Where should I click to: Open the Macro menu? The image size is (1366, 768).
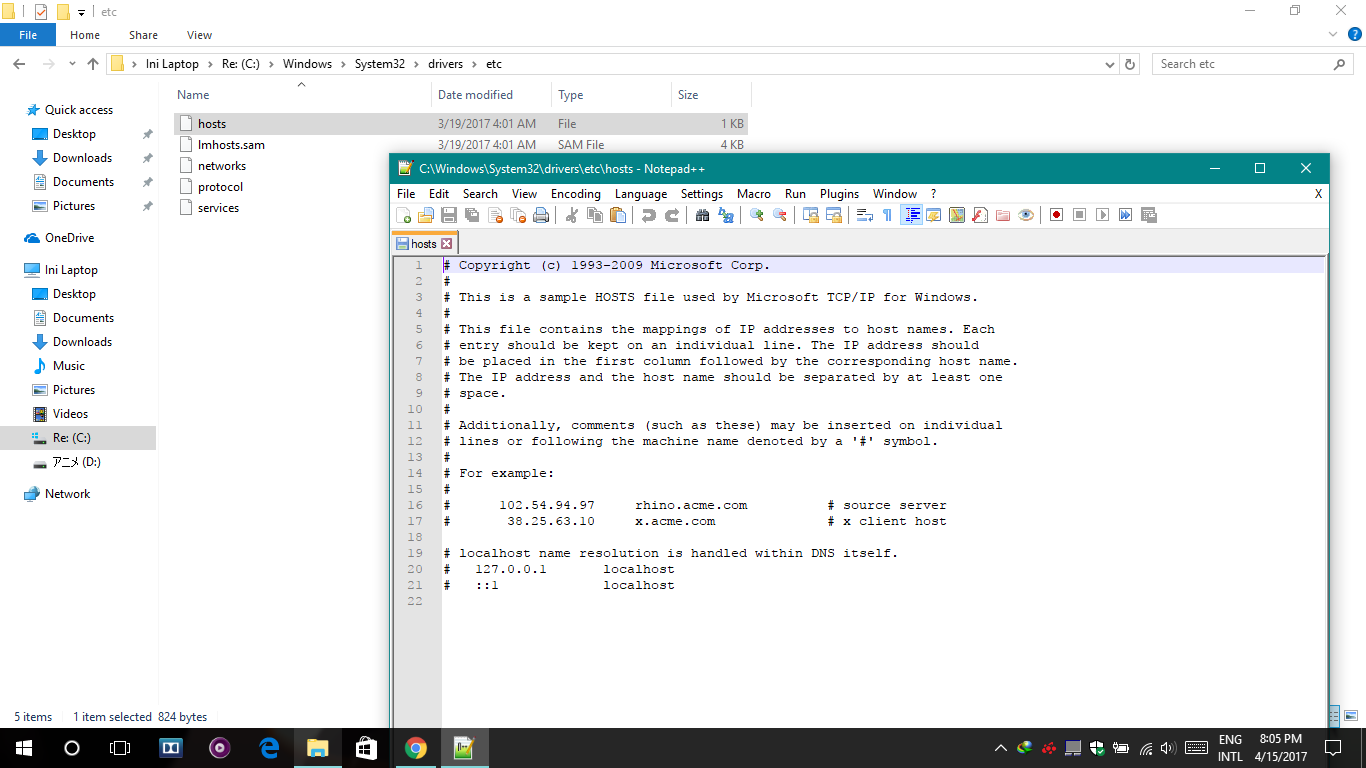click(x=754, y=194)
